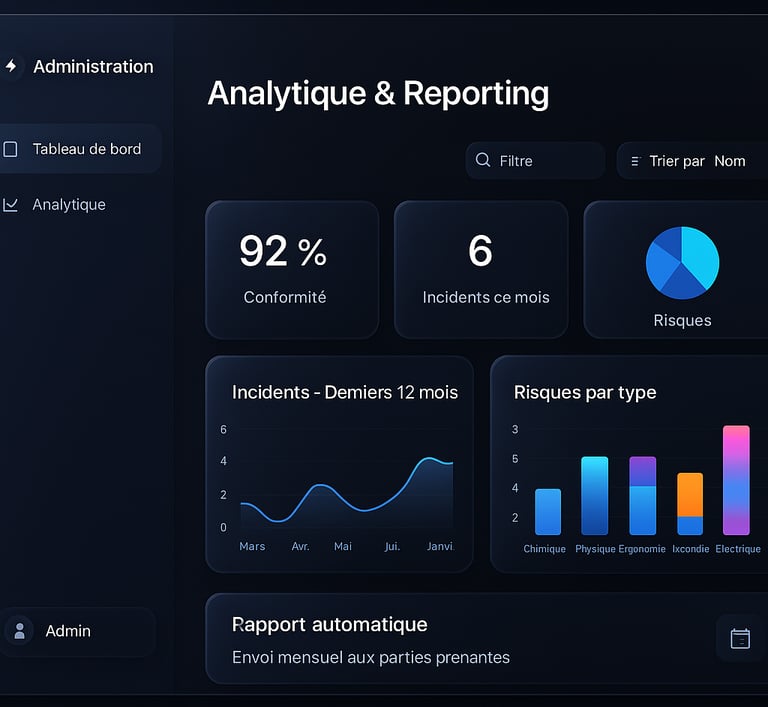Click the Admin user avatar icon
The height and width of the screenshot is (707, 768).
[20, 631]
